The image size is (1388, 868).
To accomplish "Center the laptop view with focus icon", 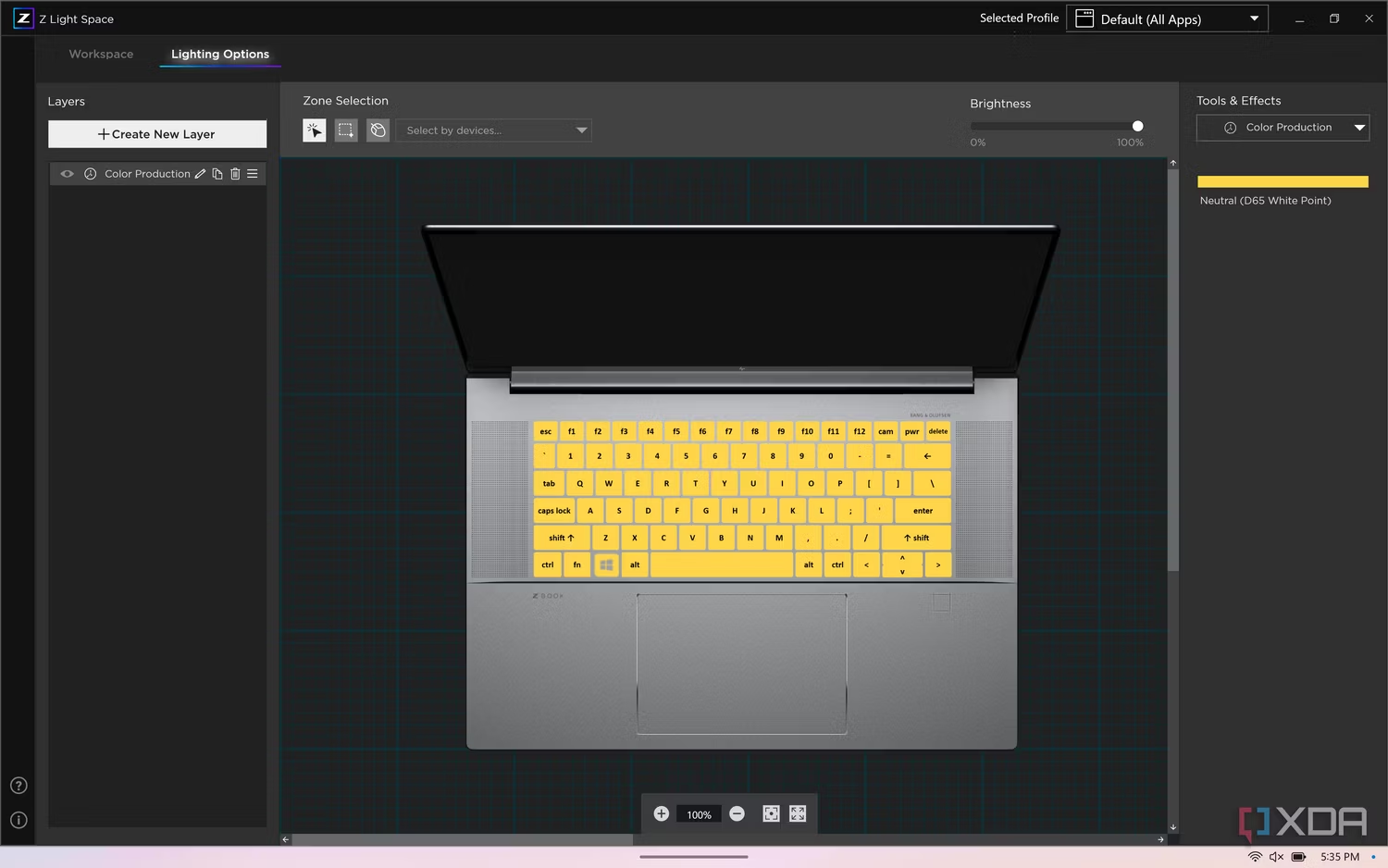I will (x=771, y=813).
